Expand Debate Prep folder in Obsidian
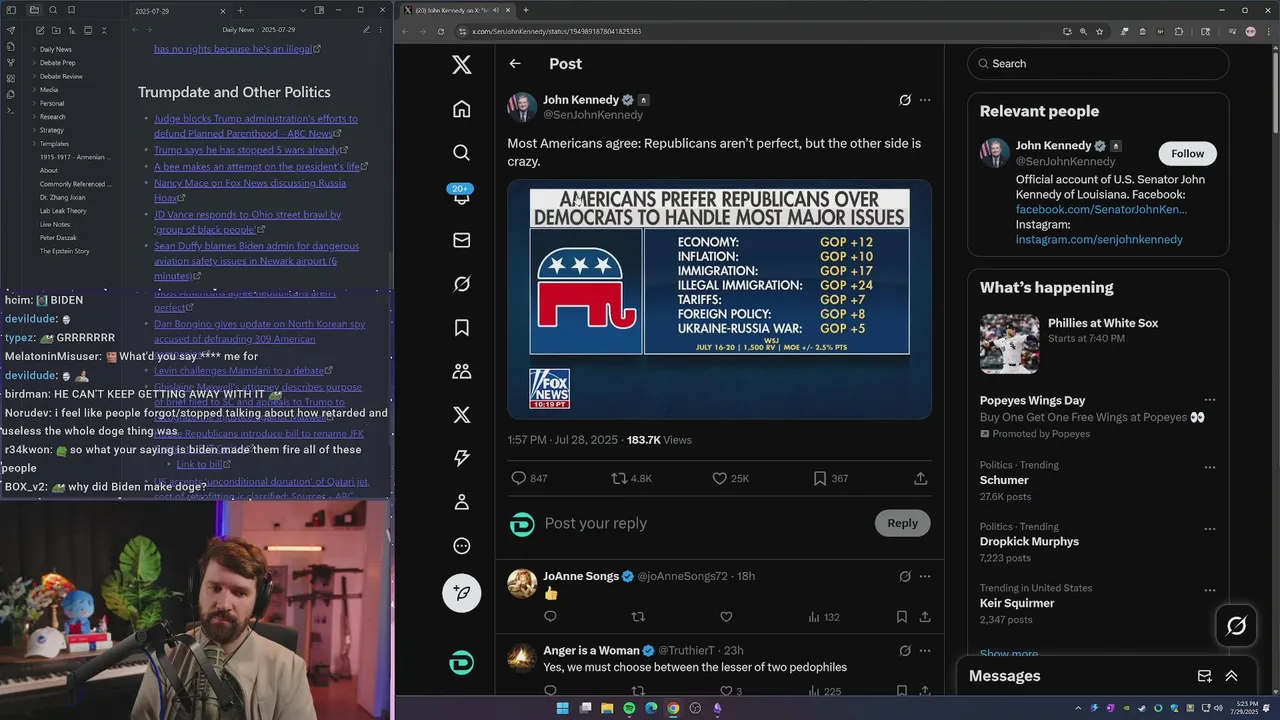This screenshot has height=720, width=1280. tap(33, 63)
